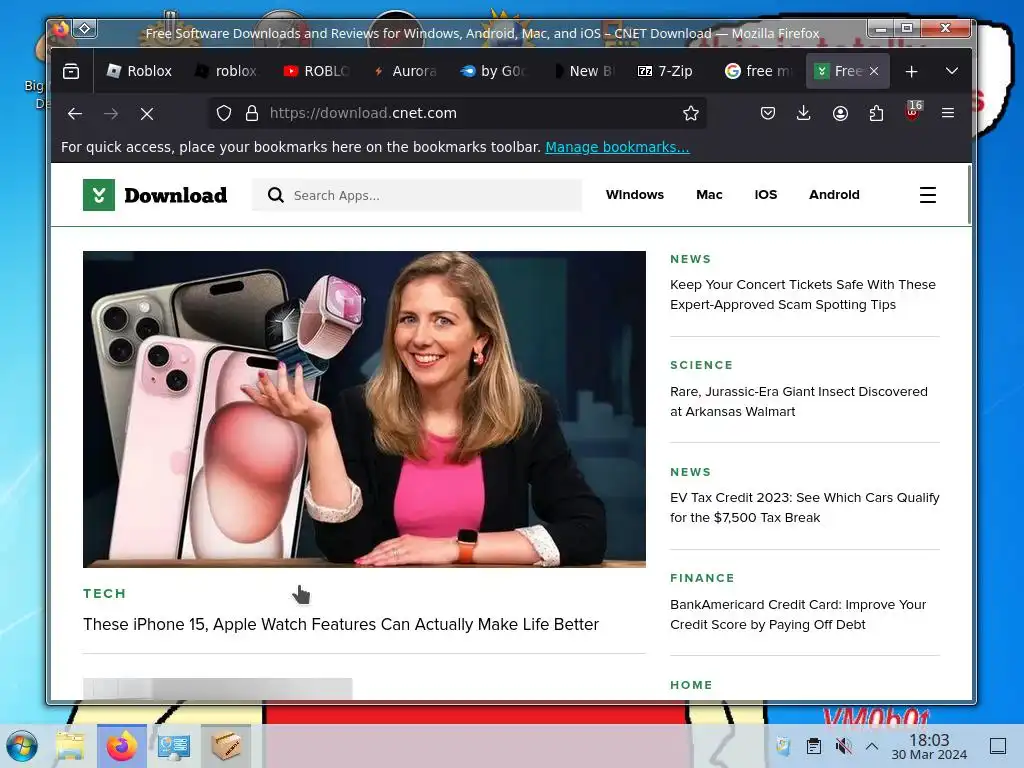Viewport: 1024px width, 768px height.
Task: Go back with the back arrow
Action: point(75,114)
